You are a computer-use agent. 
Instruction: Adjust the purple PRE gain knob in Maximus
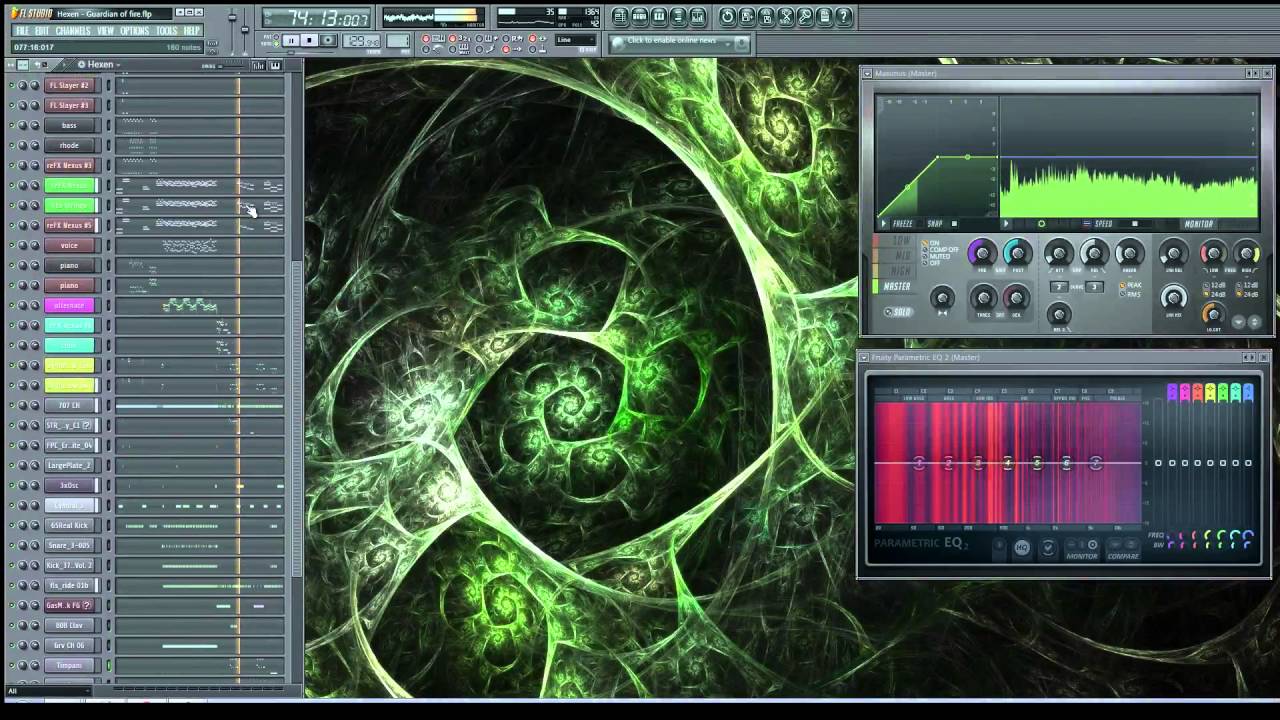pos(982,253)
